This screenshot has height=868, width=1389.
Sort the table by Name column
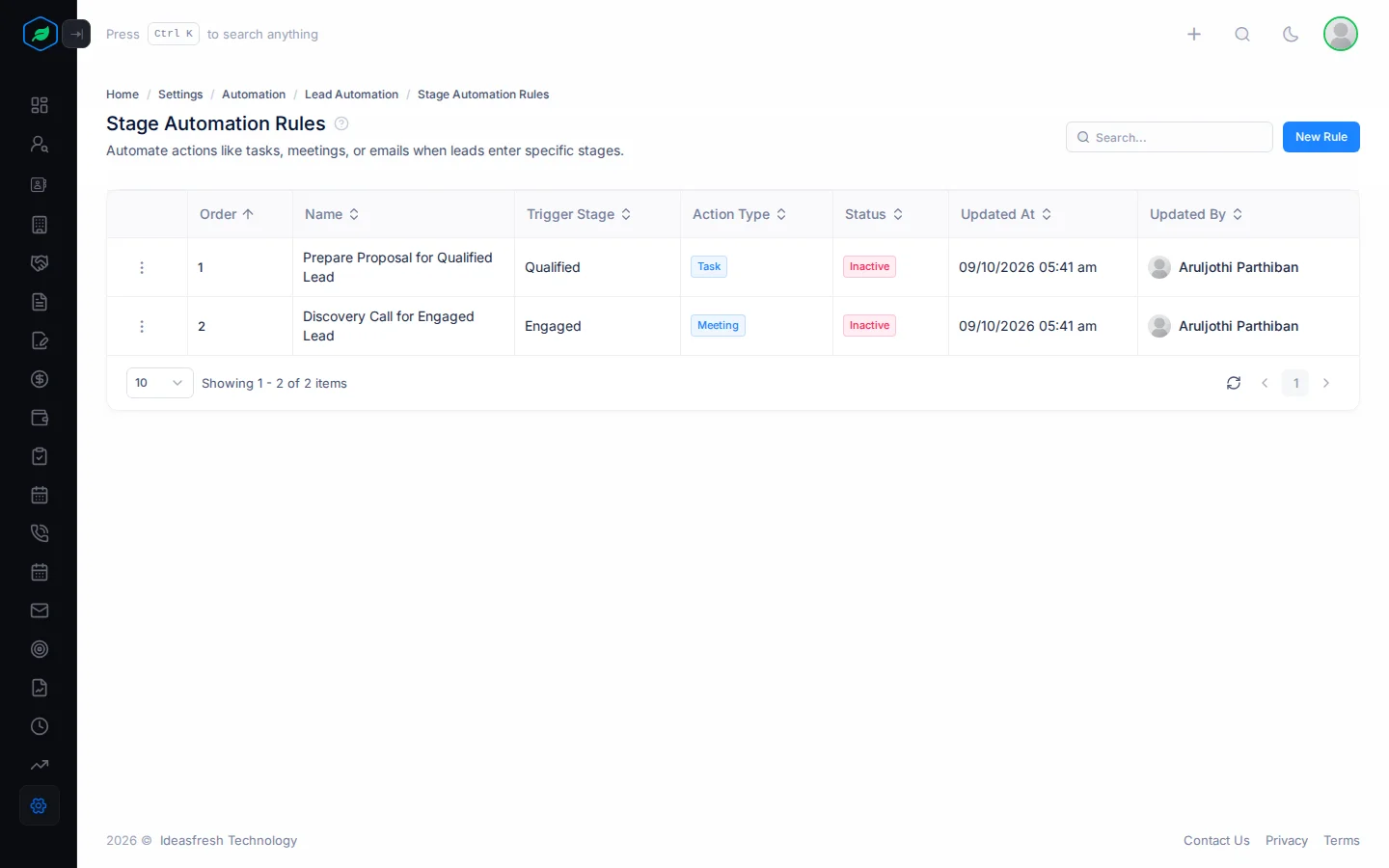click(x=332, y=214)
